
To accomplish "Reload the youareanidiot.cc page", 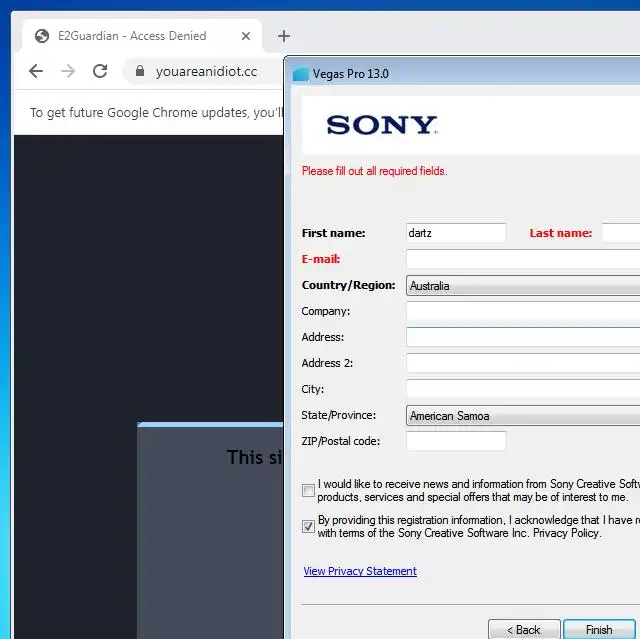I will 100,71.
